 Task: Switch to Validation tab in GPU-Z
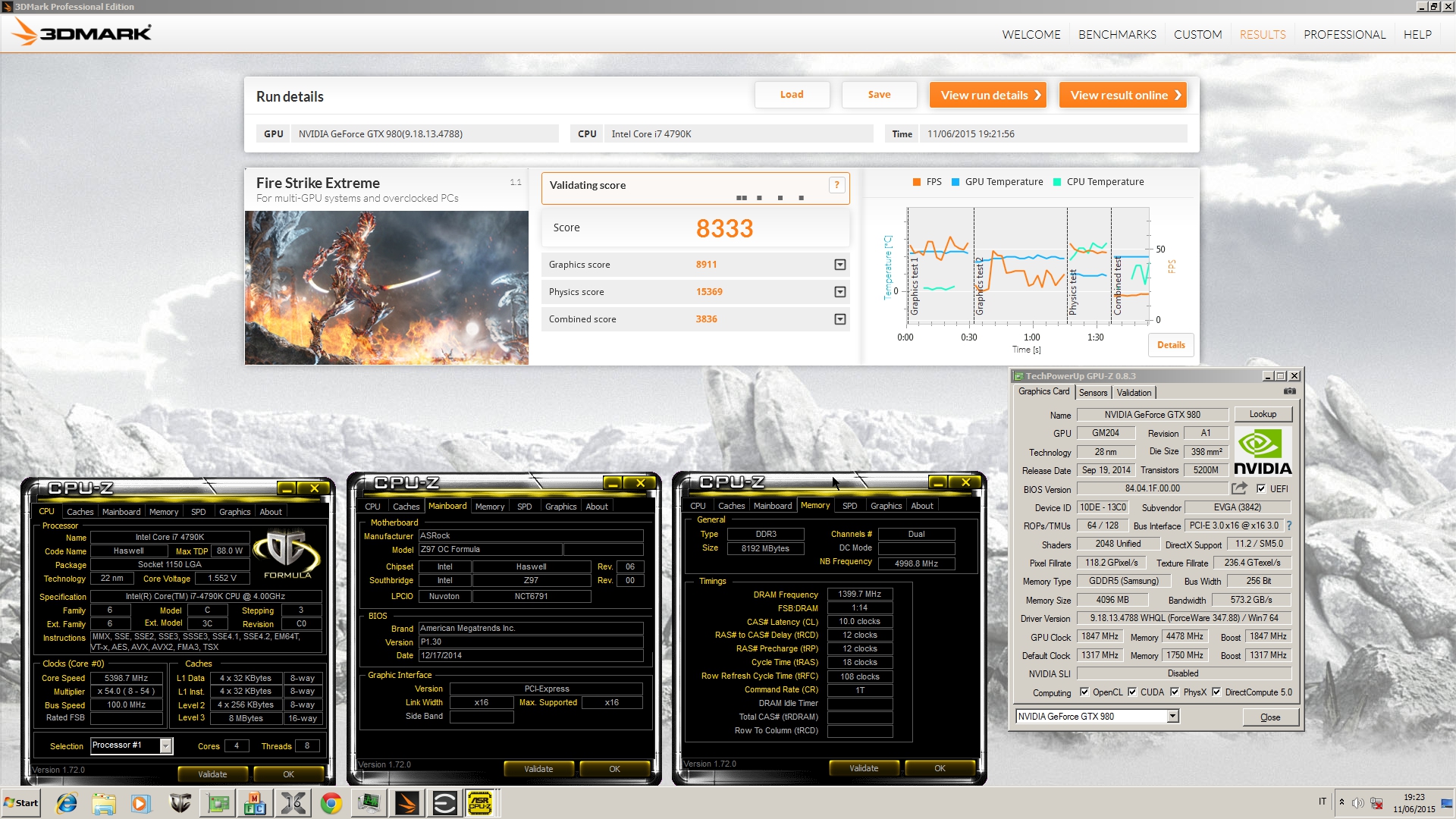pos(1134,393)
